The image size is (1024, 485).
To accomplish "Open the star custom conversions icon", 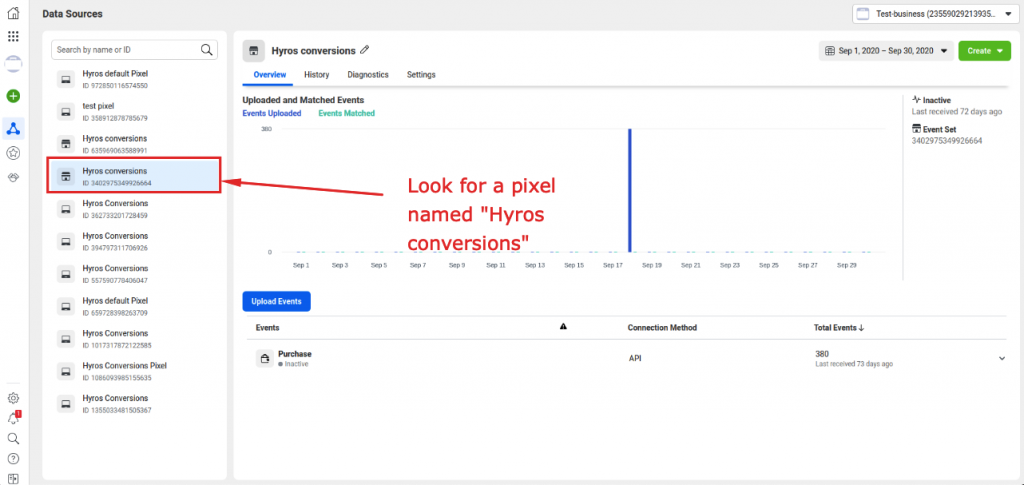I will 13,153.
